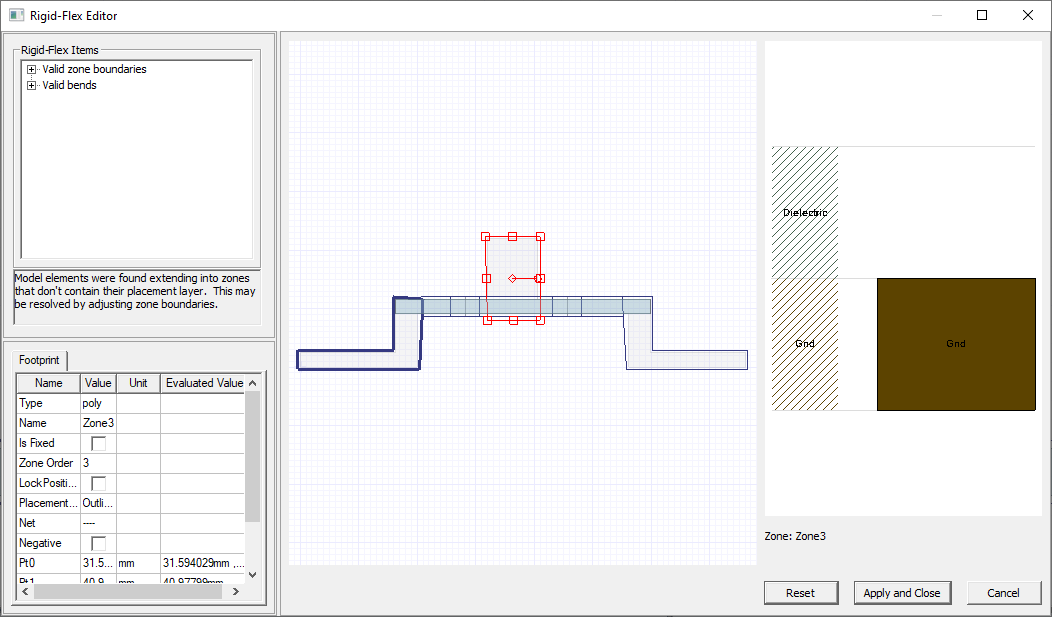1052x617 pixels.
Task: Click the Rigid-Flex Editor title bar icon
Action: point(15,15)
